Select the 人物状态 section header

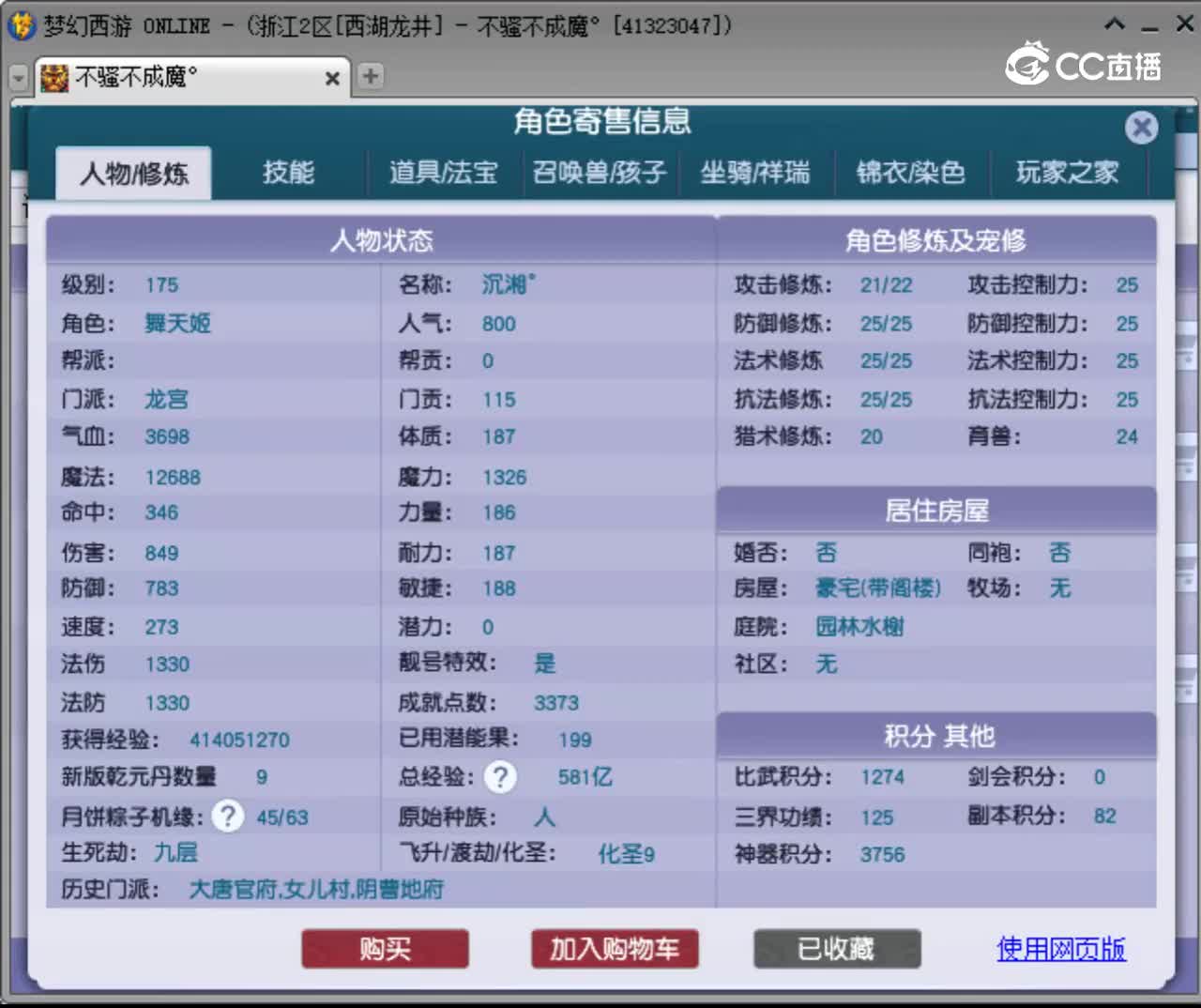(381, 240)
